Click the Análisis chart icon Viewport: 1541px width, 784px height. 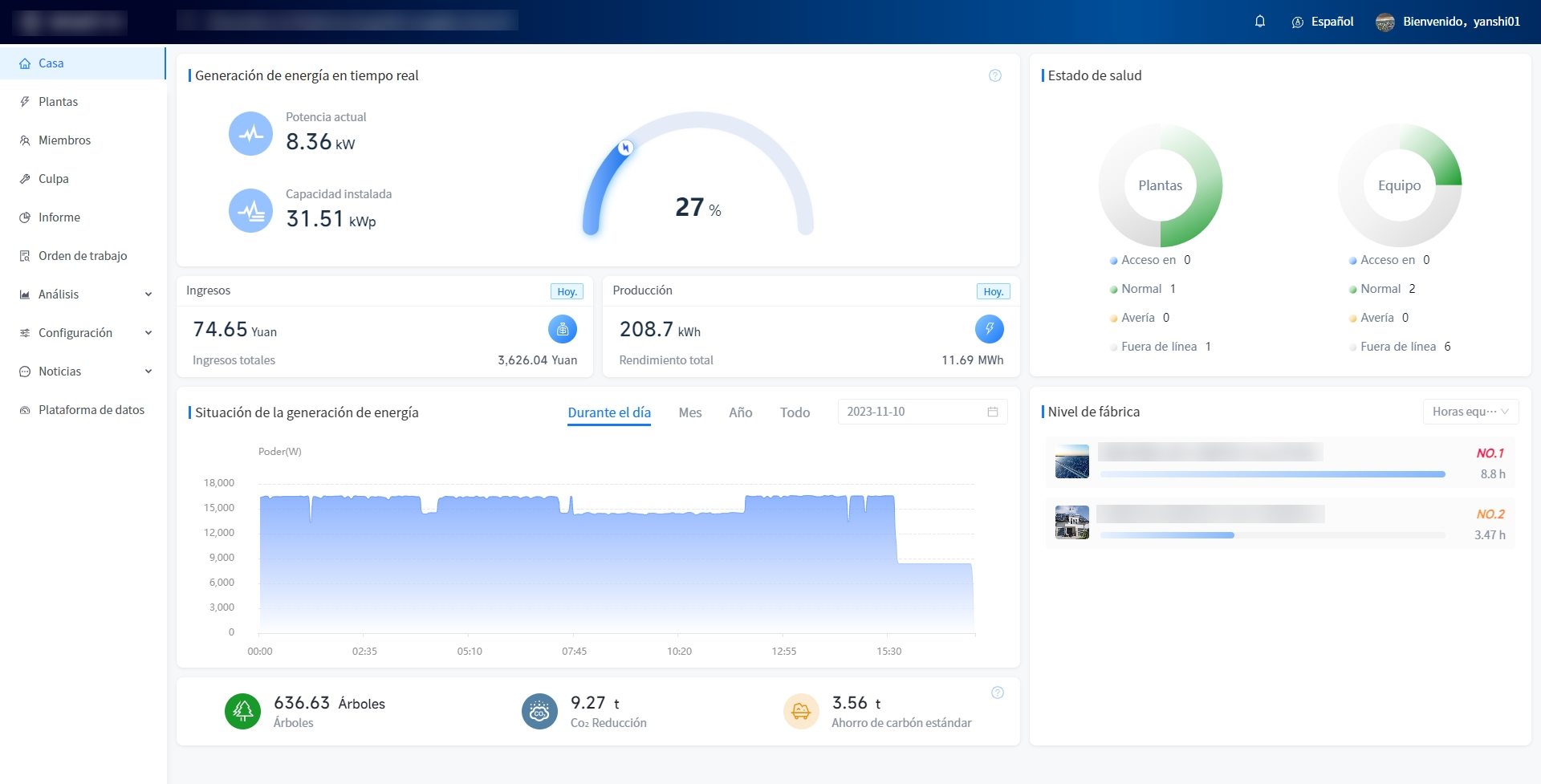[x=25, y=295]
